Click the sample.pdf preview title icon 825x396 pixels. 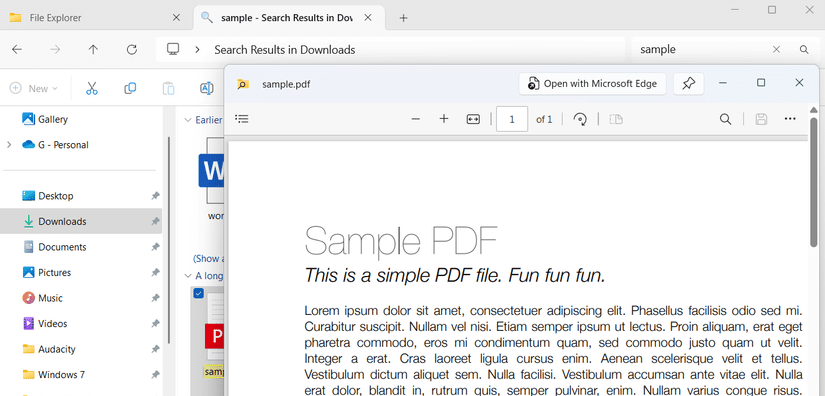[243, 84]
